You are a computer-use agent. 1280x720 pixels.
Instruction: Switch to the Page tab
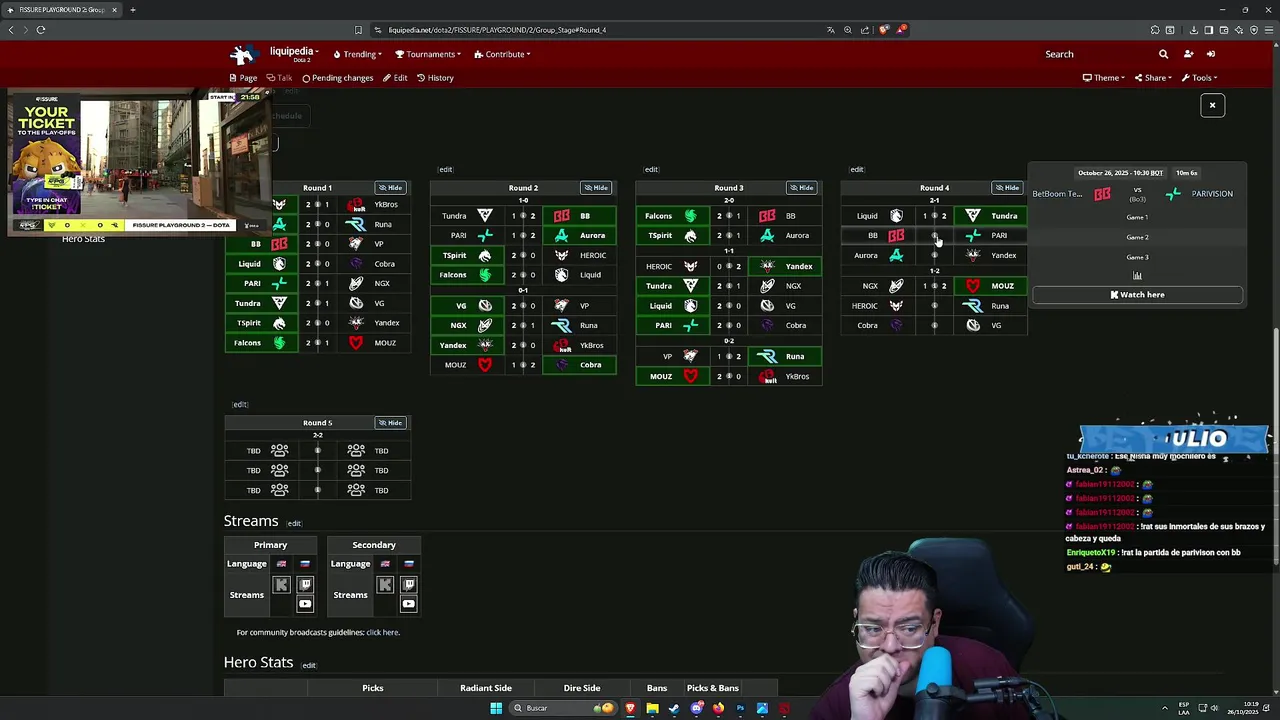[x=243, y=78]
